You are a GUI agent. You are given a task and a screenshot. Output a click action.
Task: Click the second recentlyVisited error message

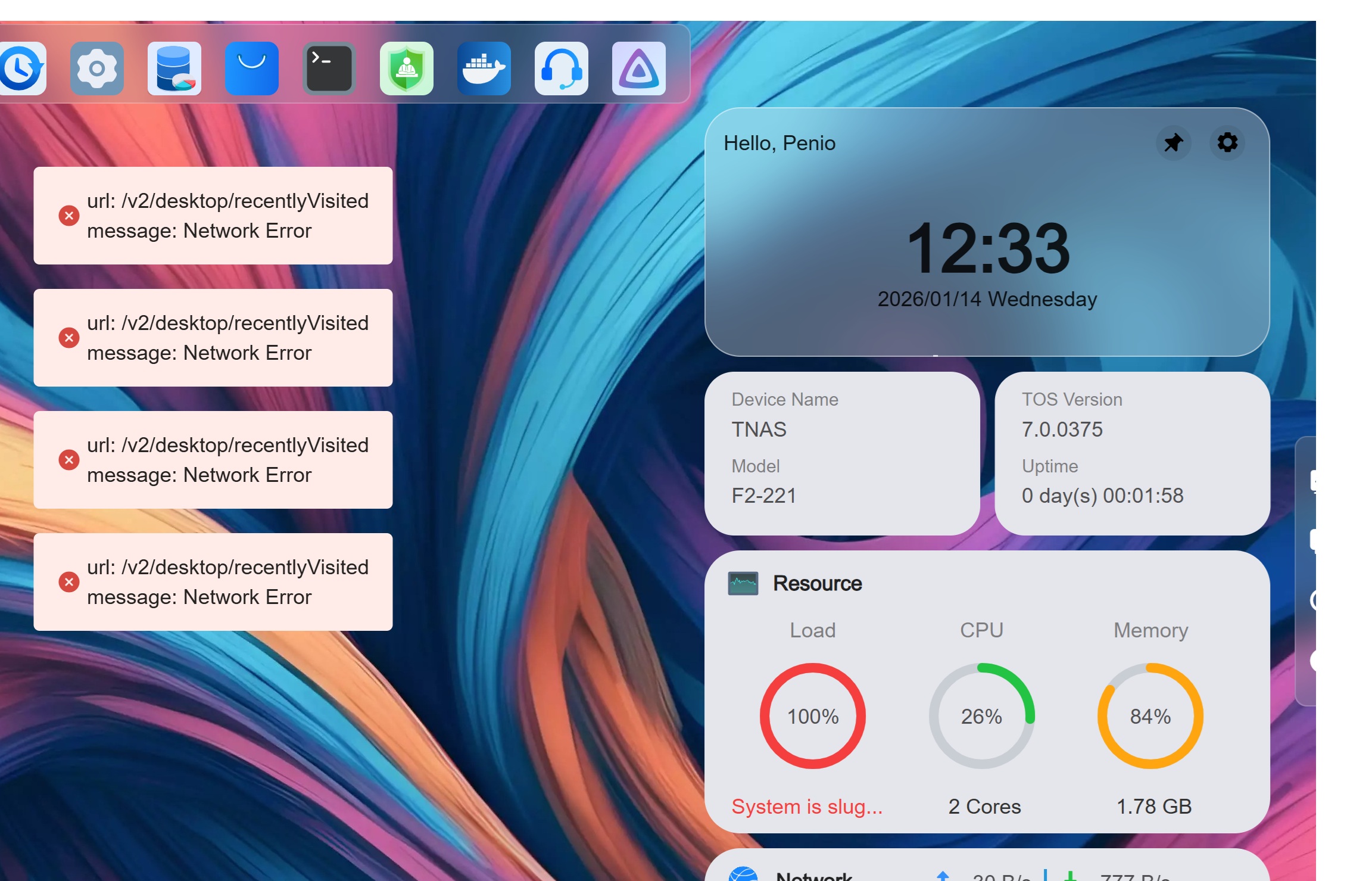(x=227, y=338)
